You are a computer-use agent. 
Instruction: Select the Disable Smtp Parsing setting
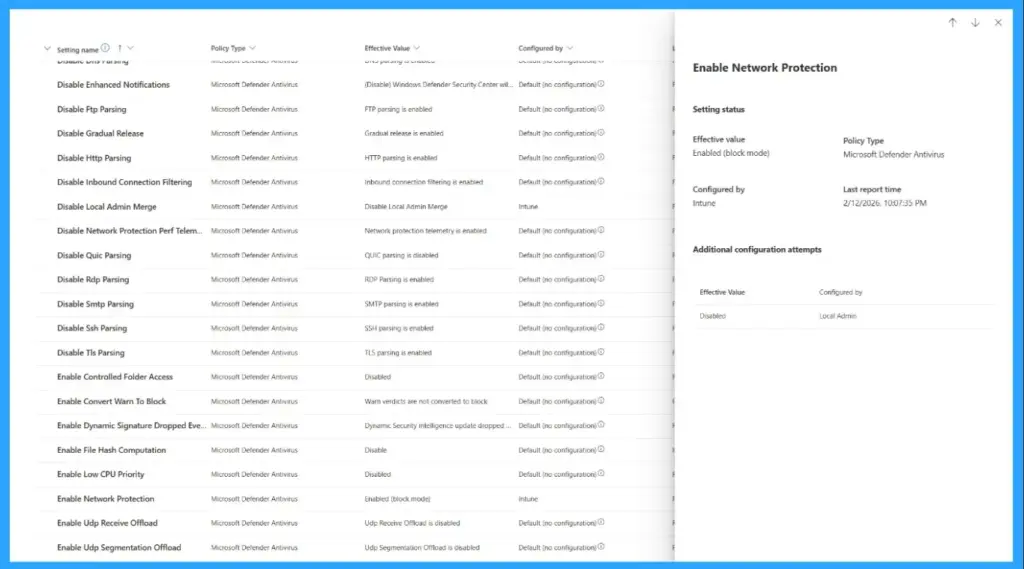tap(95, 304)
